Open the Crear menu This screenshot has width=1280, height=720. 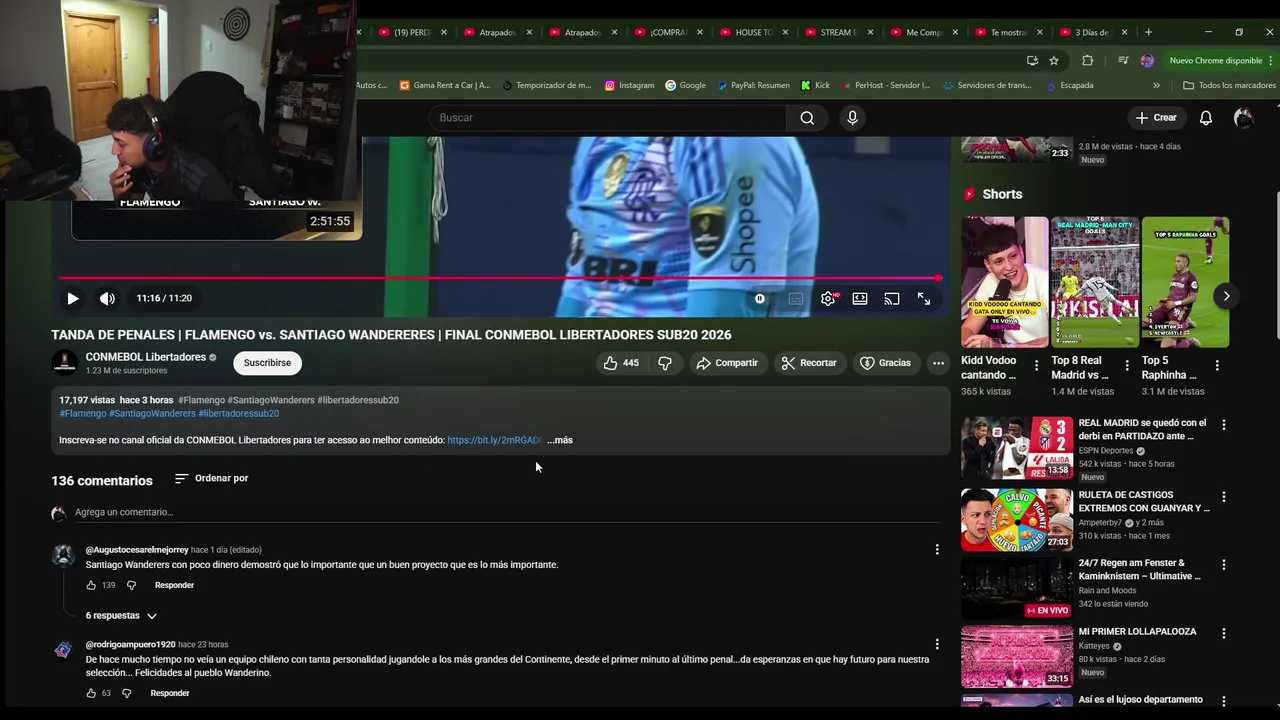(1156, 118)
